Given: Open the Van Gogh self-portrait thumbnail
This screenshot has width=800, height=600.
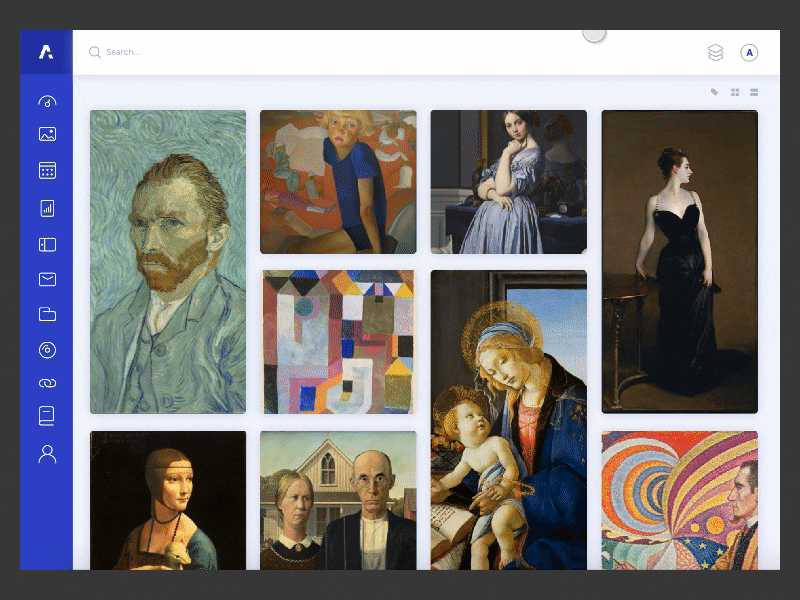Looking at the screenshot, I should 168,262.
